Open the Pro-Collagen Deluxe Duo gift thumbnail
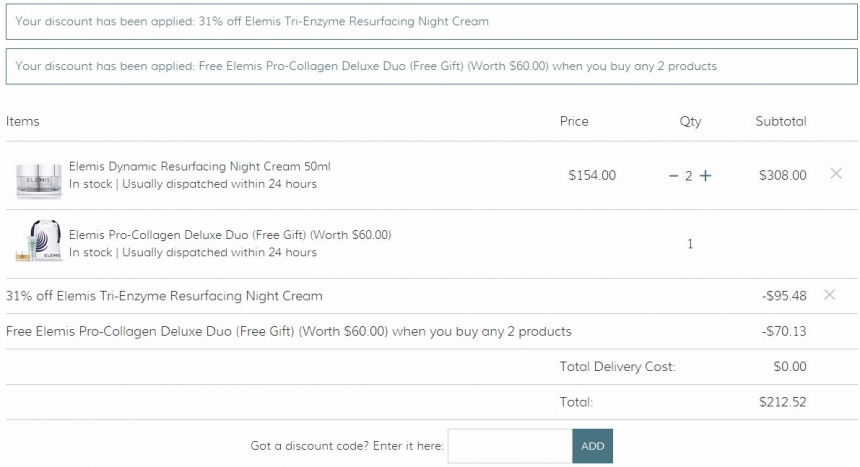Image resolution: width=860 pixels, height=467 pixels. [x=39, y=241]
